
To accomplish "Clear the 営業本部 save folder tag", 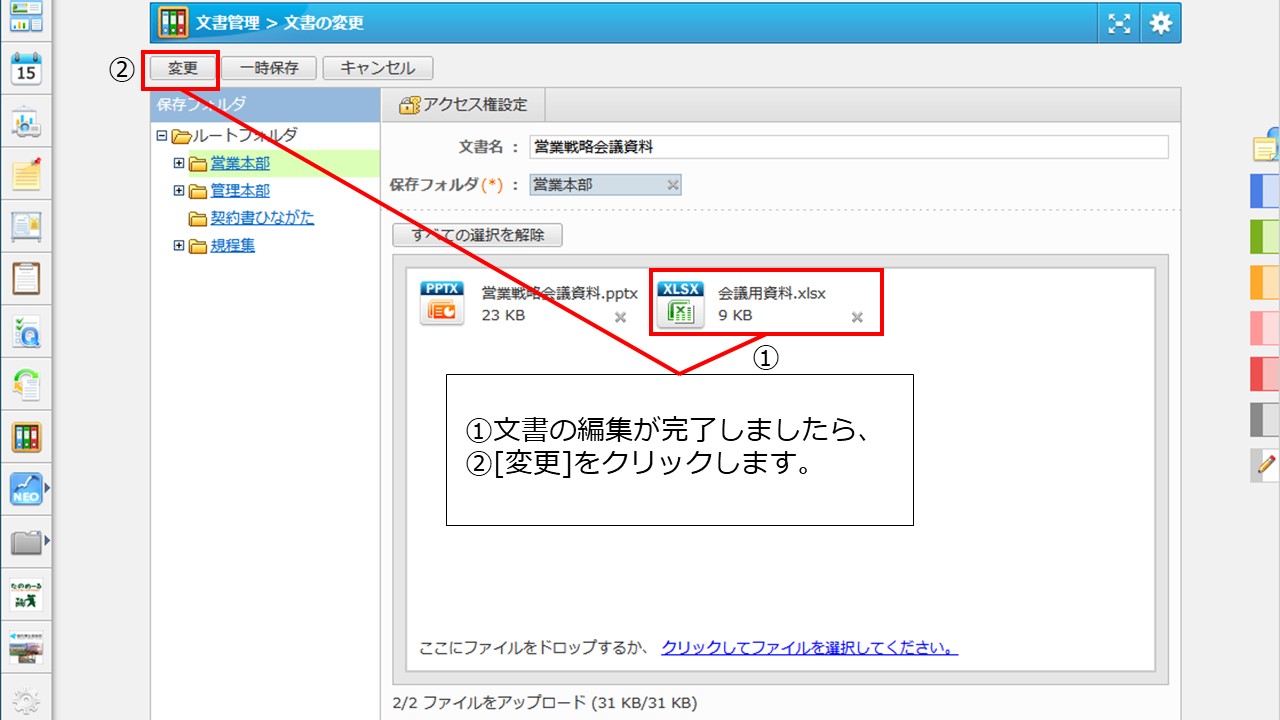I will 673,185.
